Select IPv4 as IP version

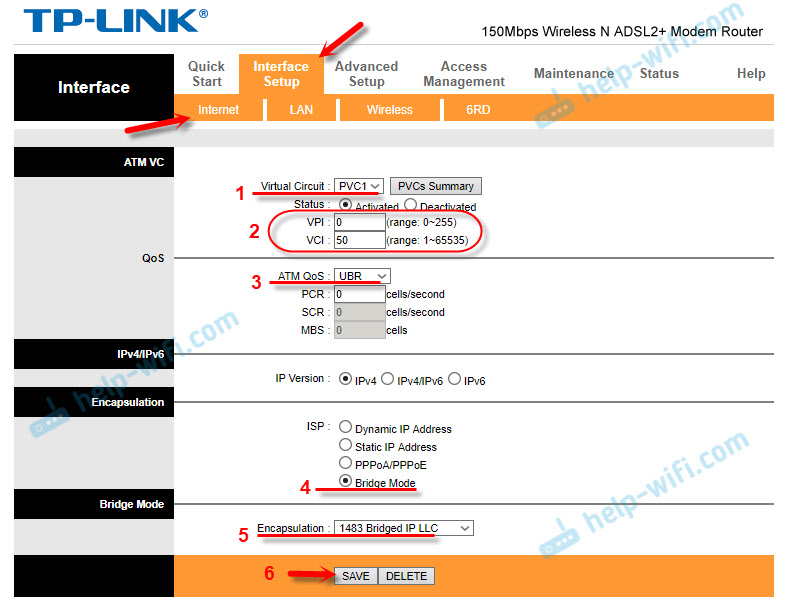(x=345, y=379)
